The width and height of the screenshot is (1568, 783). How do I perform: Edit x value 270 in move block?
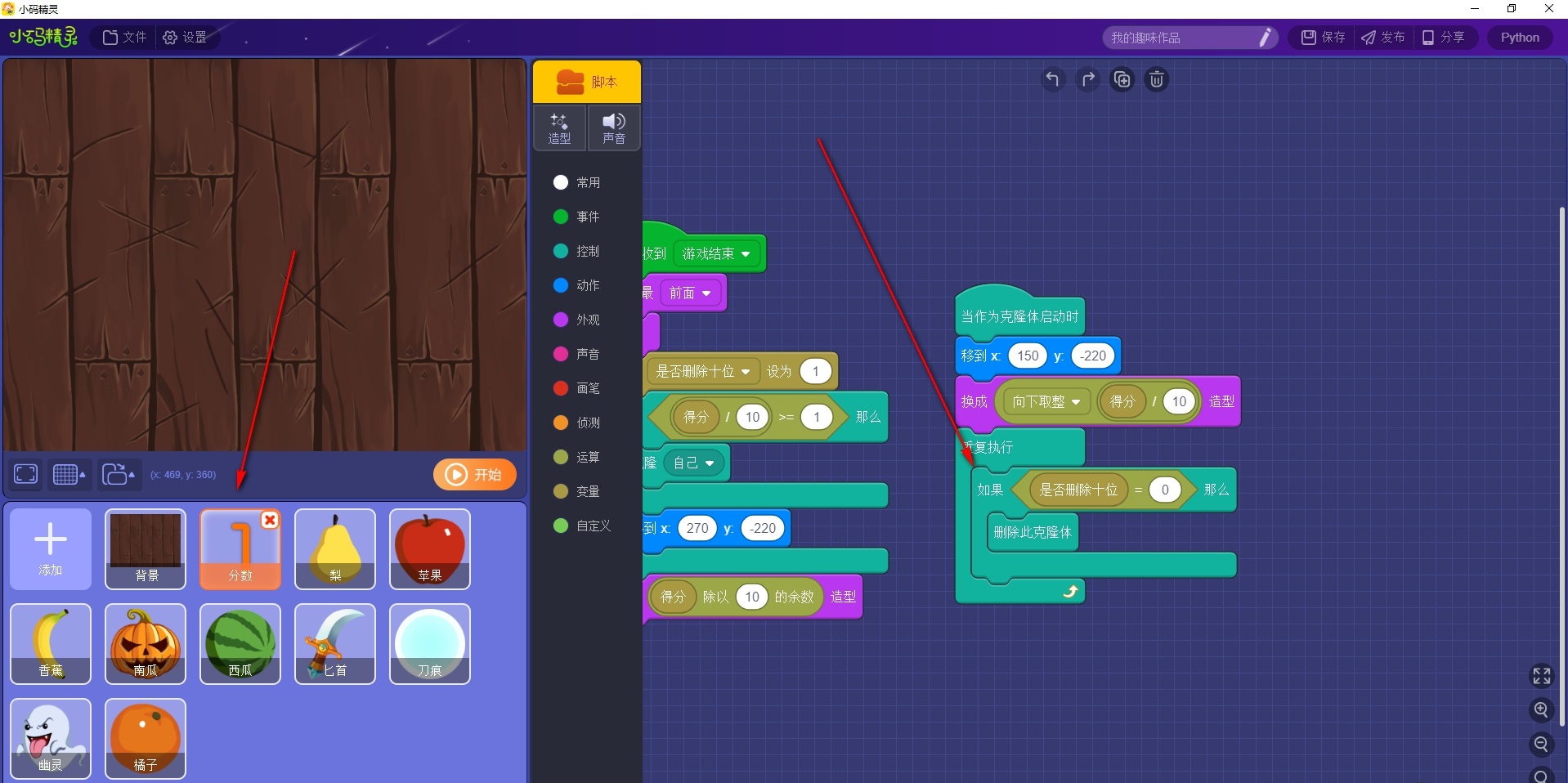pos(697,528)
